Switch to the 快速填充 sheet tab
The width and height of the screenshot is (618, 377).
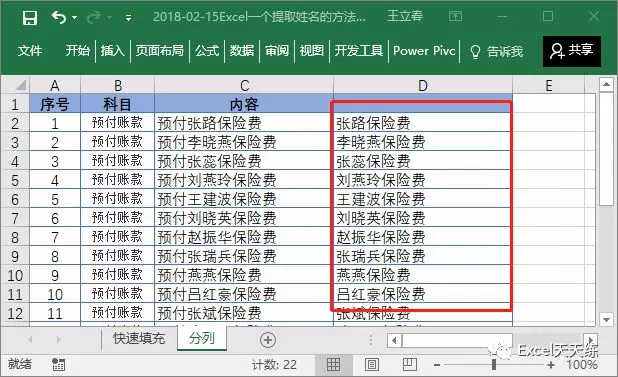click(x=139, y=338)
